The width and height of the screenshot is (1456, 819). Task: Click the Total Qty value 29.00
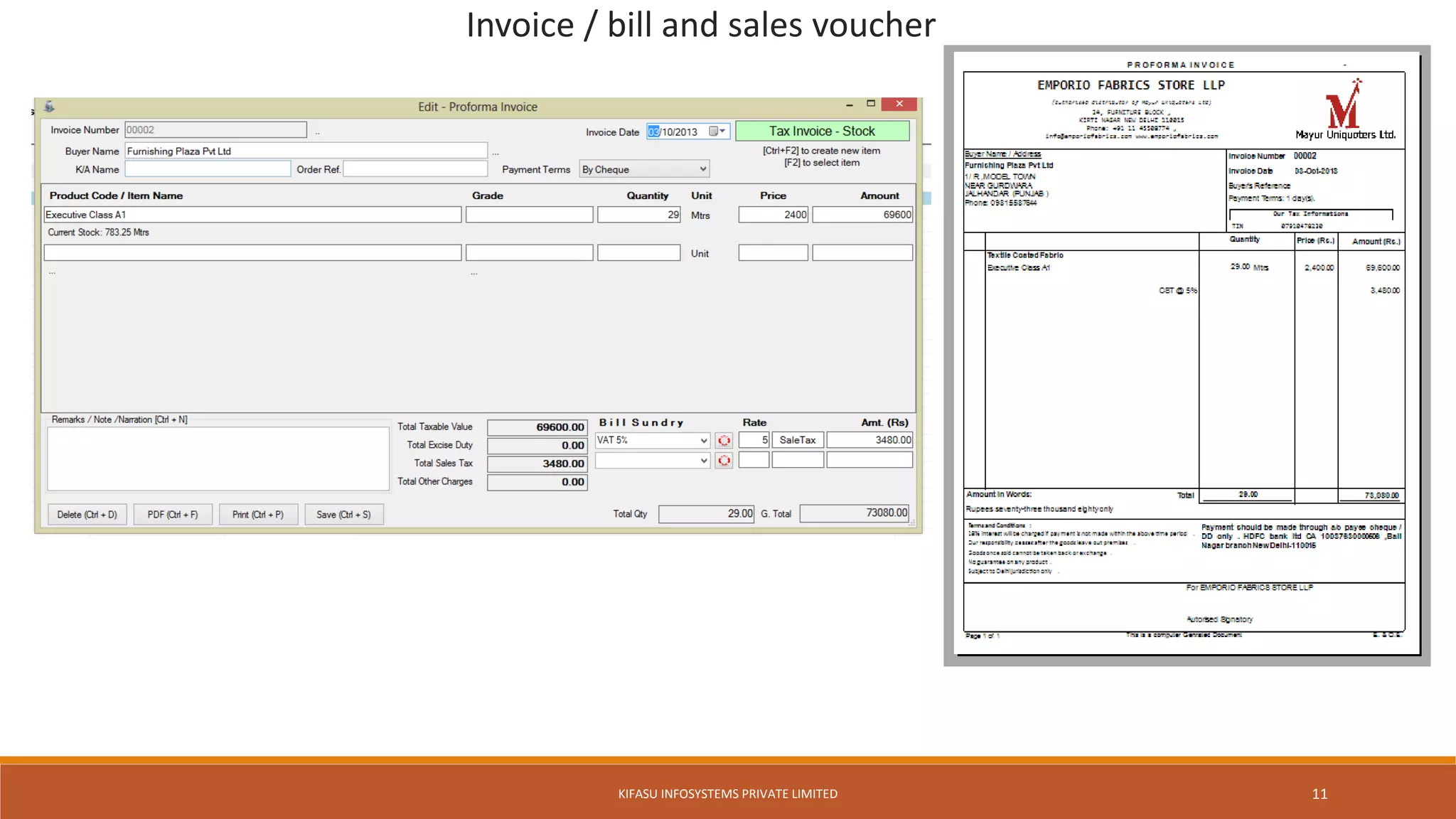pyautogui.click(x=707, y=513)
